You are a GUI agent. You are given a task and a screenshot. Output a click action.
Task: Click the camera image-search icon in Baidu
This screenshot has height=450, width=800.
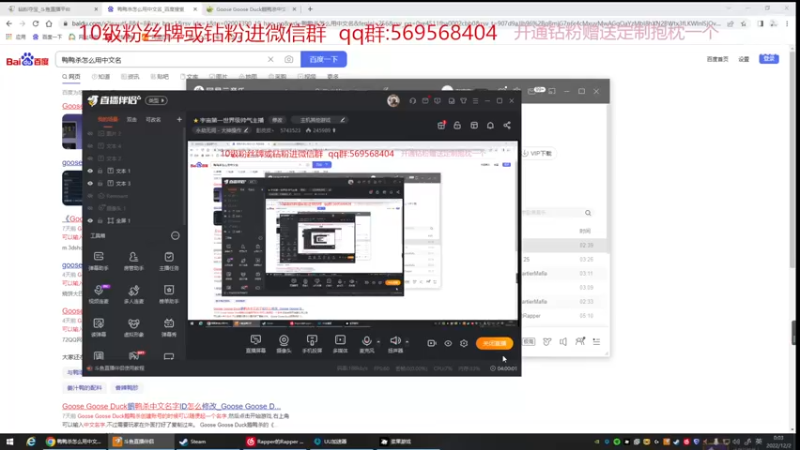tap(289, 60)
